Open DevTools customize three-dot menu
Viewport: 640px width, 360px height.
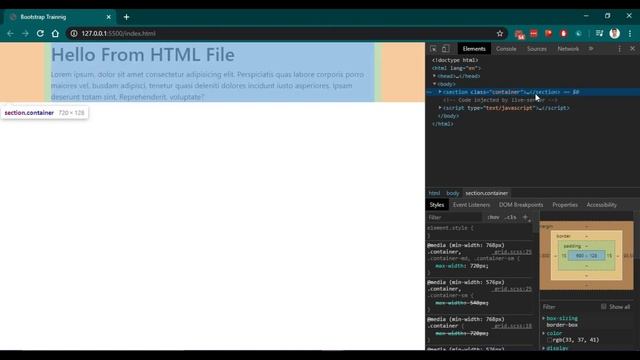(619, 49)
